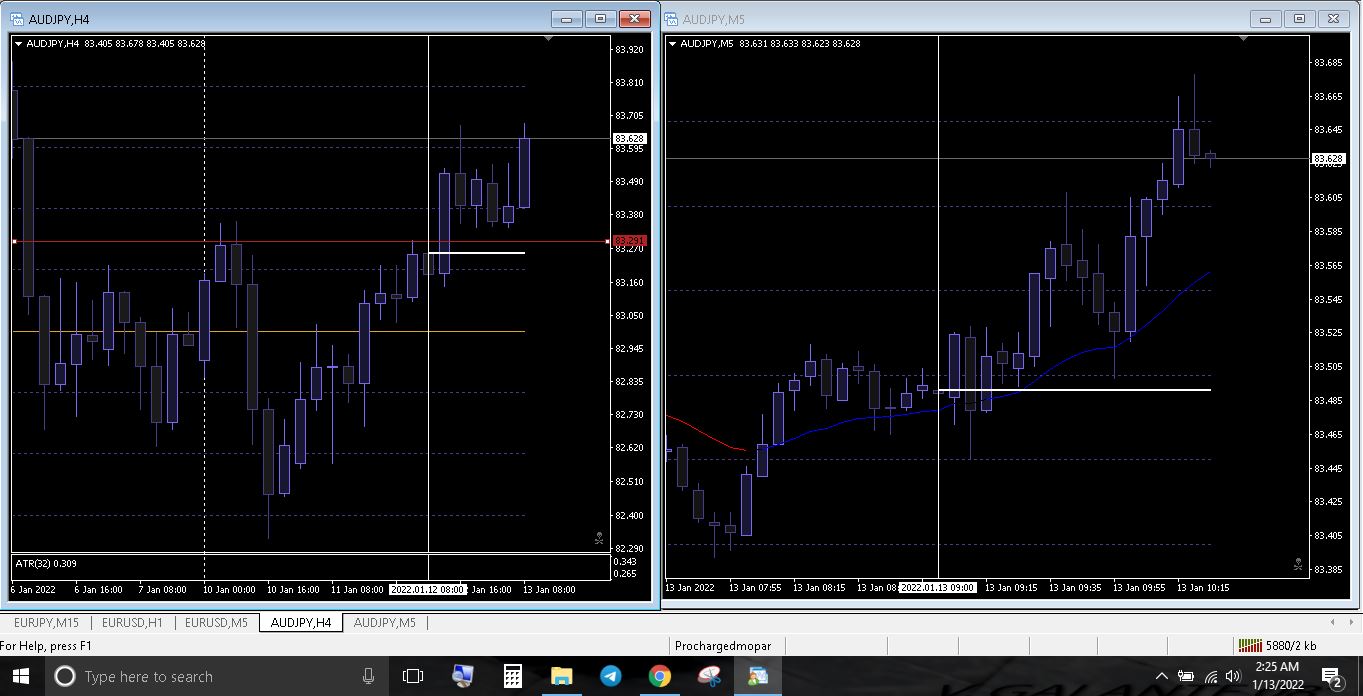Click the For Help, press F1 status text
This screenshot has height=696, width=1363.
click(46, 646)
